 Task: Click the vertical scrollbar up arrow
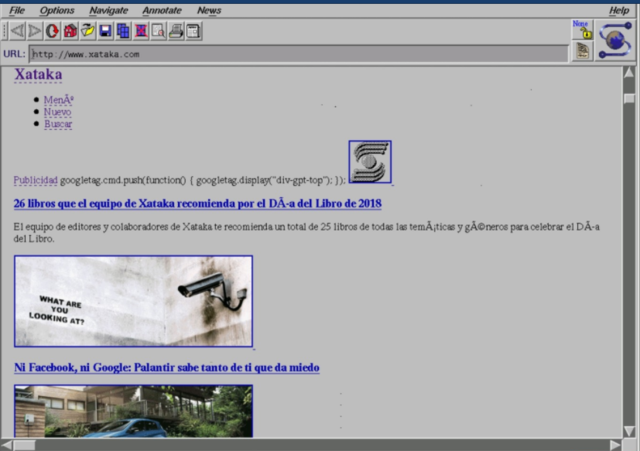pyautogui.click(x=629, y=73)
